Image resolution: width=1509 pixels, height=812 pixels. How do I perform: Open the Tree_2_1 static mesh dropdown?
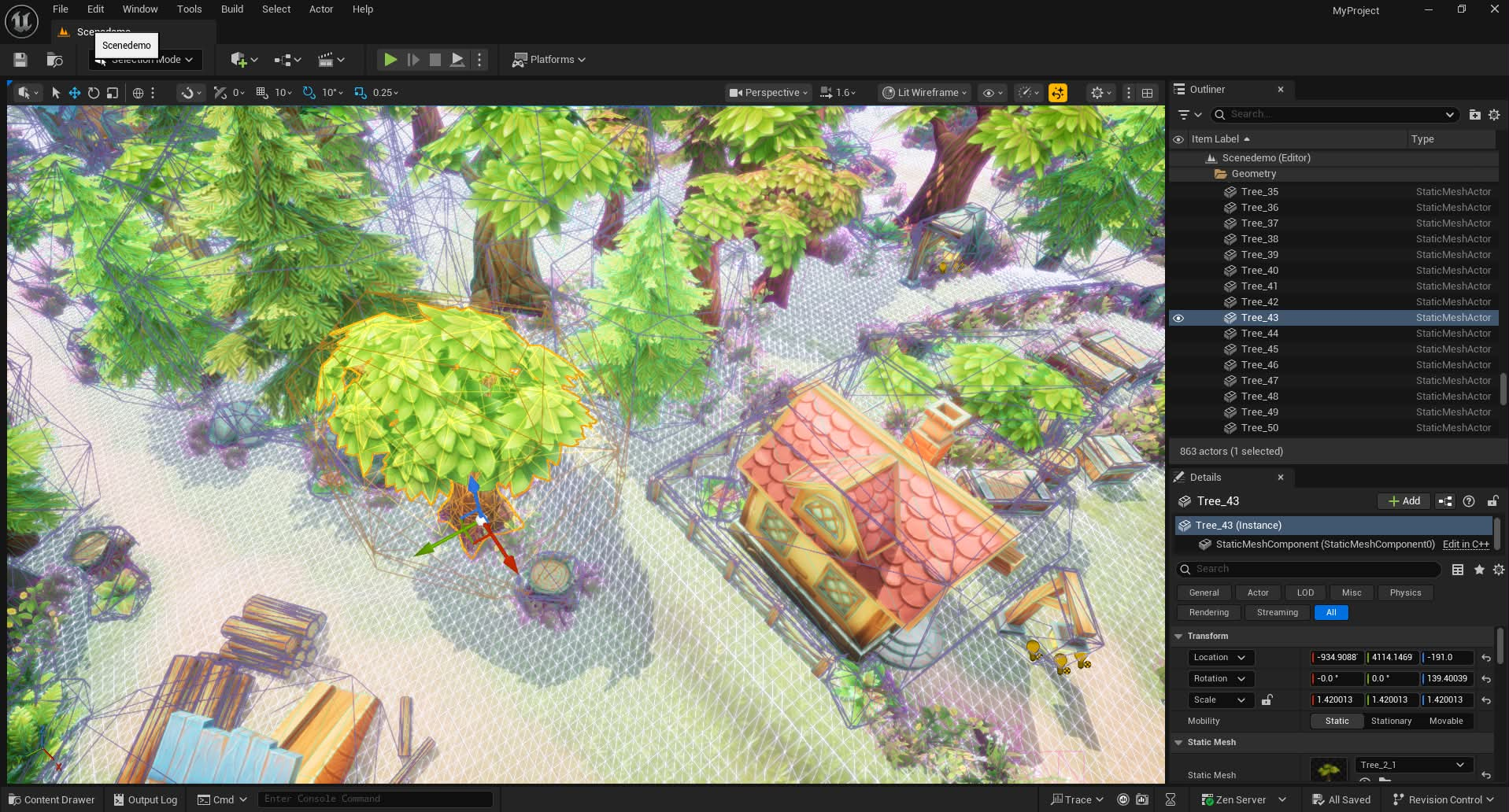click(1412, 766)
